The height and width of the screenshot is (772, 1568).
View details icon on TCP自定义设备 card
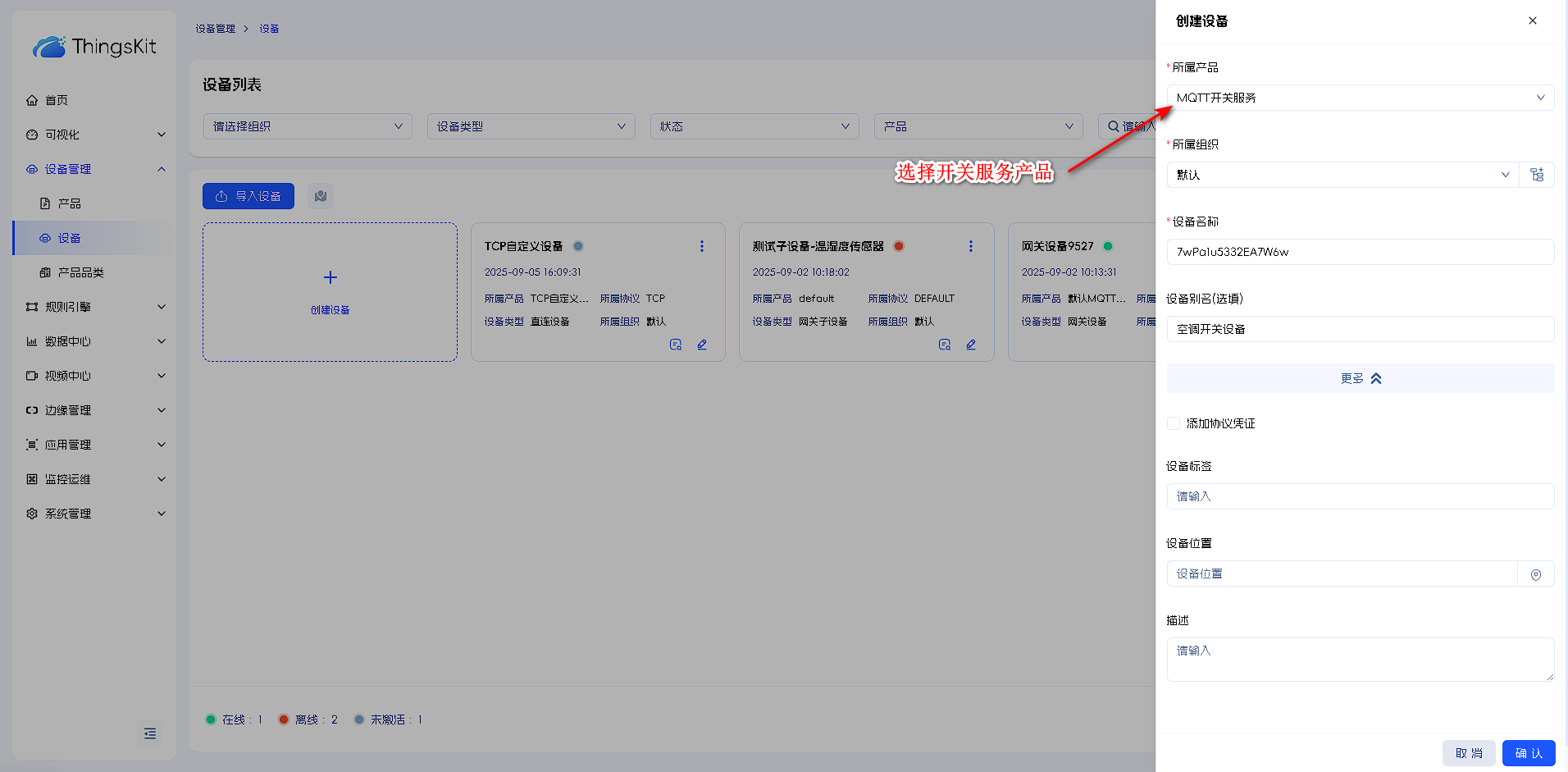pos(676,345)
